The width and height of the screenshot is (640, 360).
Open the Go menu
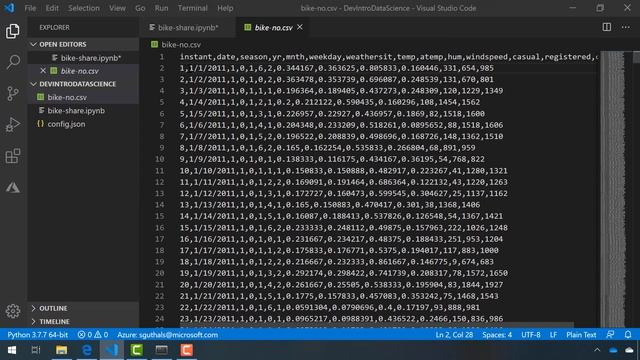(x=140, y=8)
